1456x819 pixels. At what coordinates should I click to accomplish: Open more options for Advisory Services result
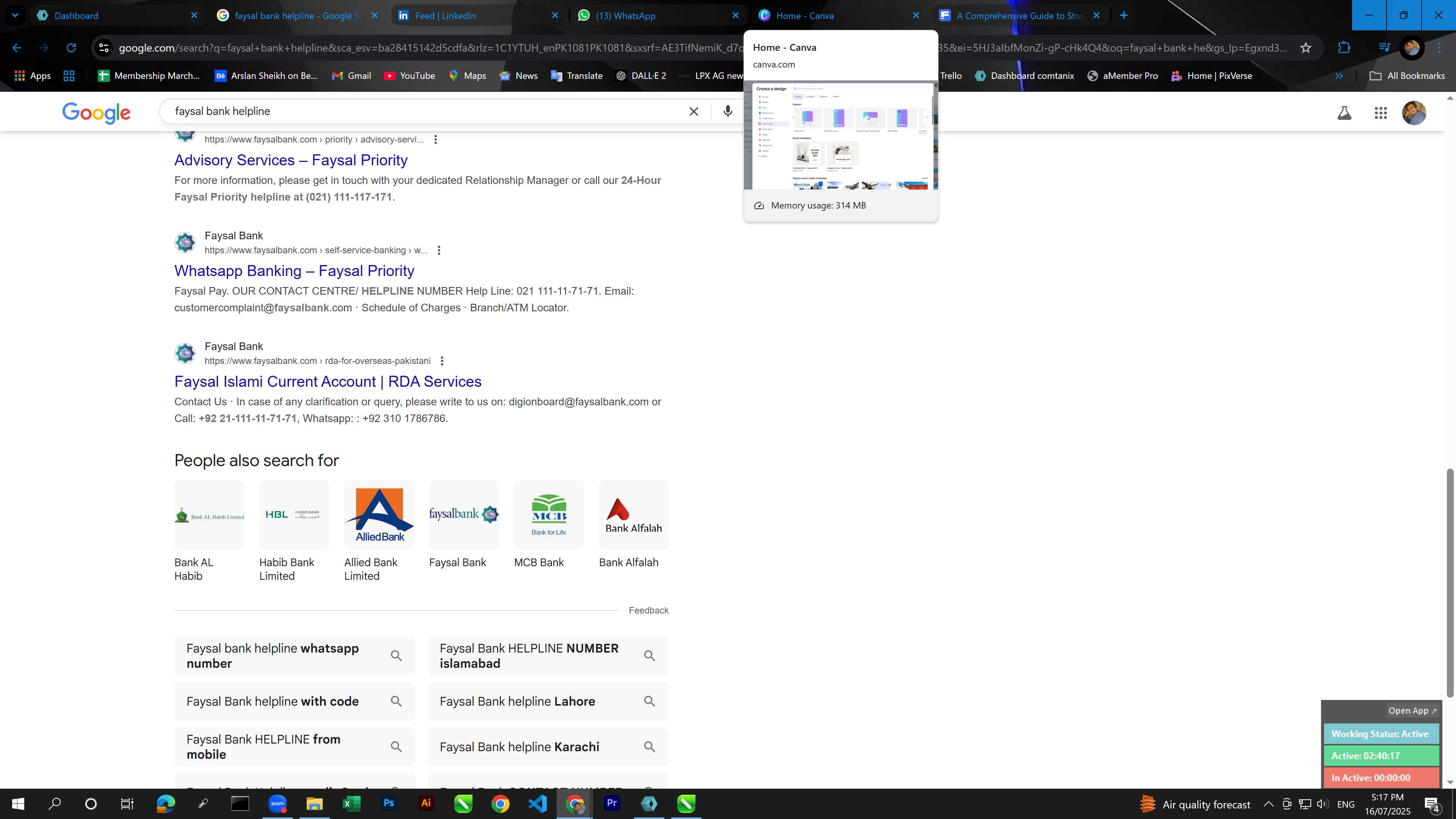click(x=435, y=140)
